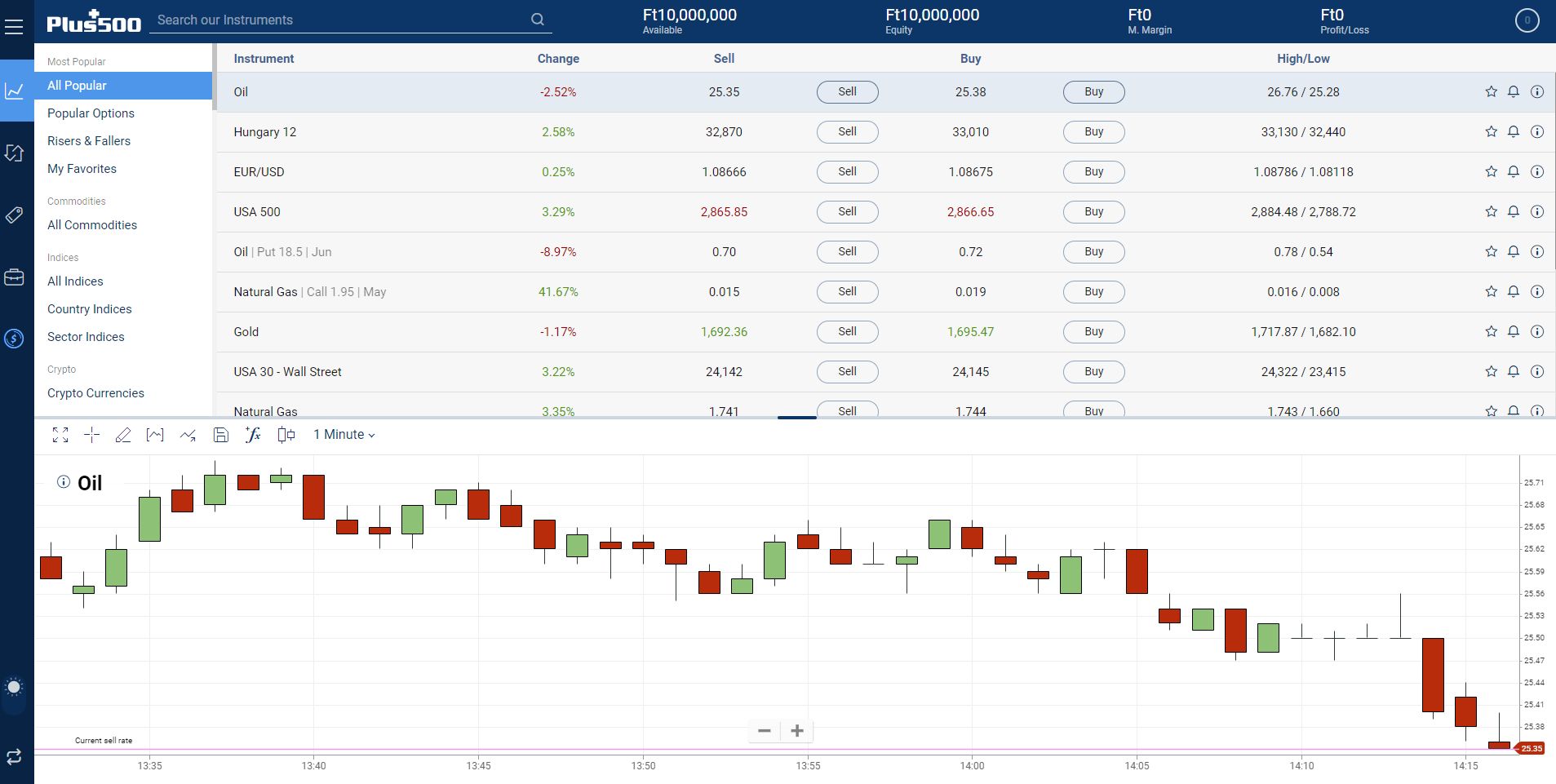1556x784 pixels.
Task: Click the Plus500 logo
Action: pos(94,21)
